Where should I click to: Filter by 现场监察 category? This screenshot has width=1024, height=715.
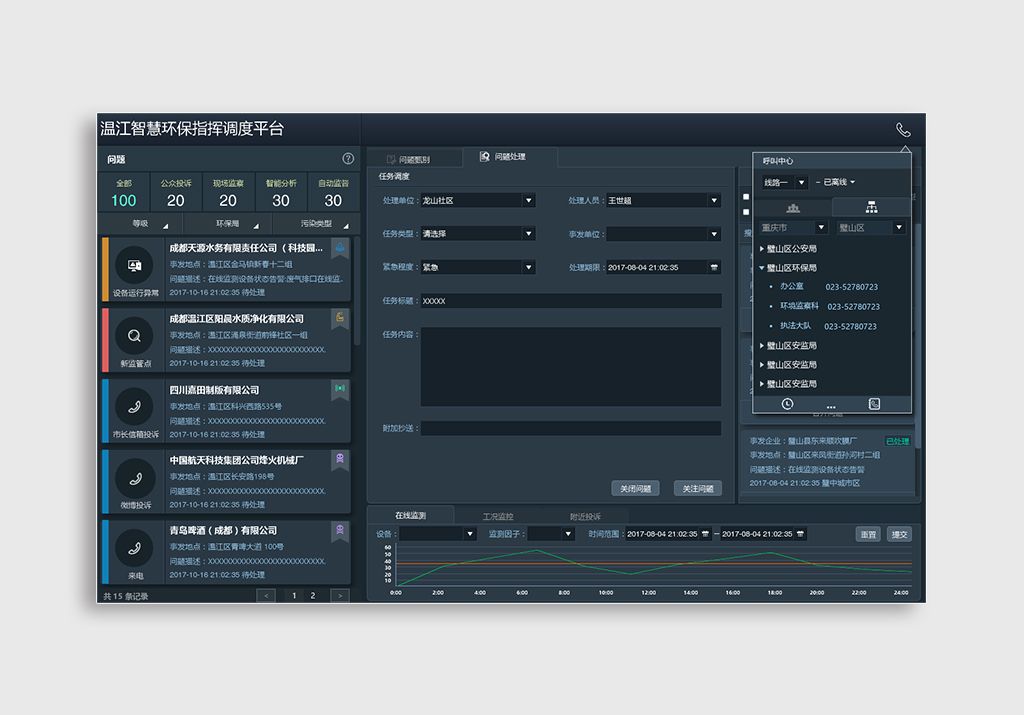click(x=228, y=193)
